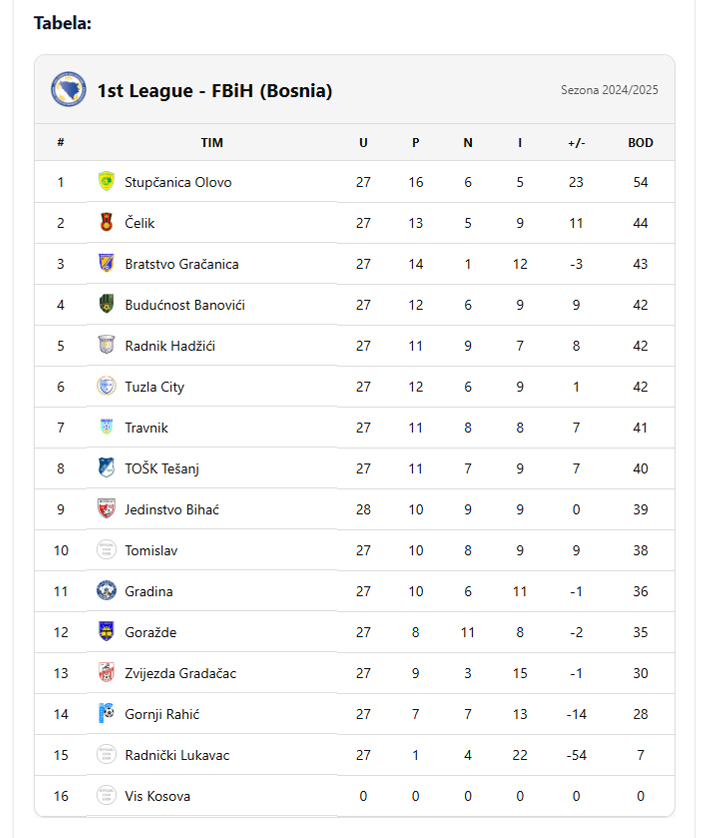Click Tuzla City club crest
710x838 pixels.
[106, 386]
